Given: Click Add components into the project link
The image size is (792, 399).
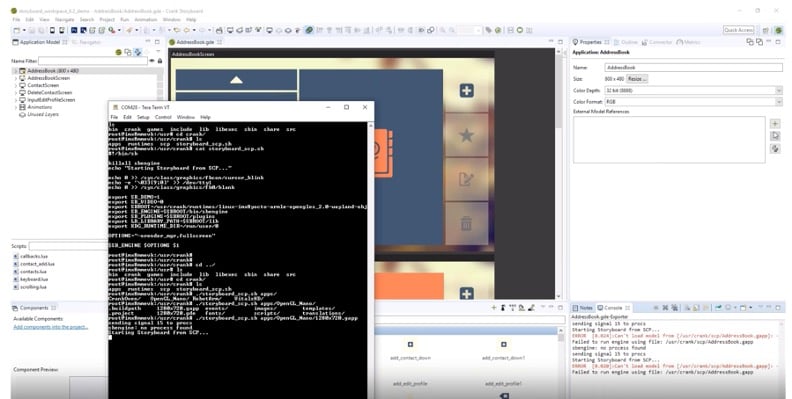Looking at the screenshot, I should point(51,327).
